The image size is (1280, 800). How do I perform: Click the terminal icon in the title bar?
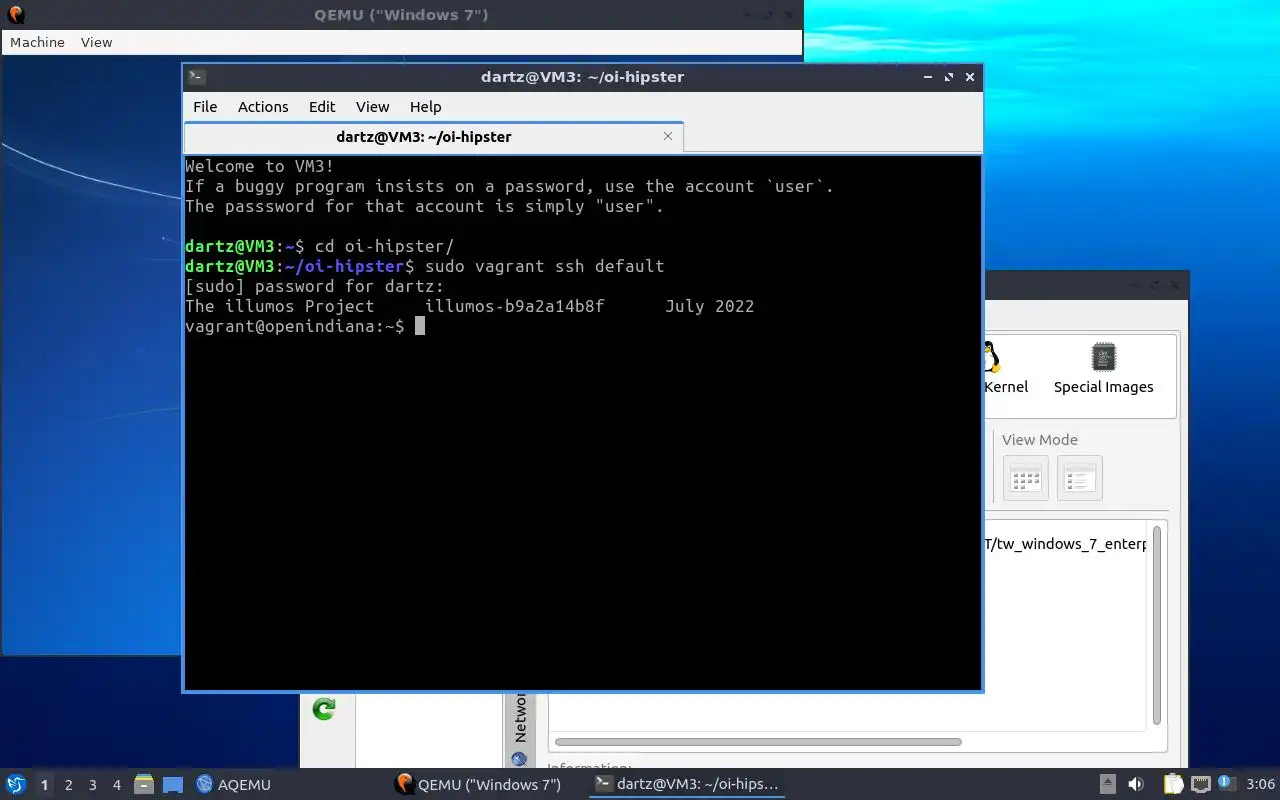click(197, 77)
